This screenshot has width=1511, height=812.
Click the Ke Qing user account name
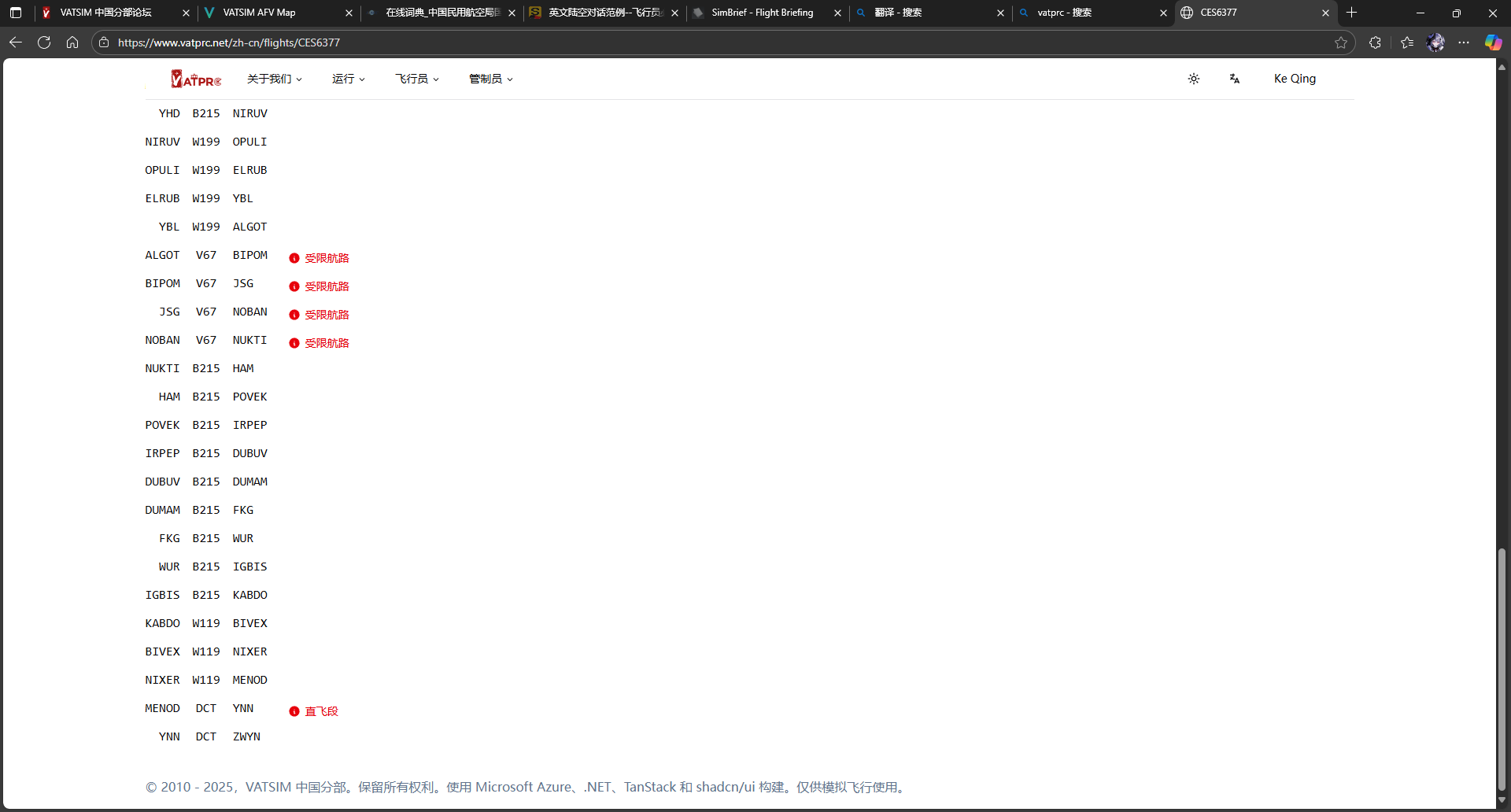(x=1295, y=79)
